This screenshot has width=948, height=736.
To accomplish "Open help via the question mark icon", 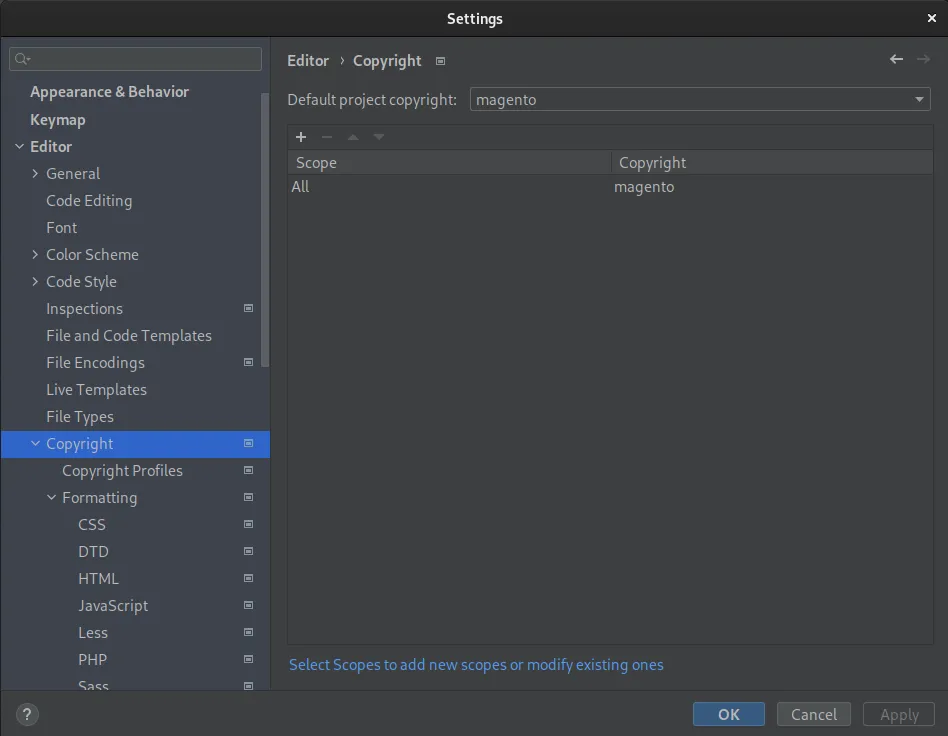I will [x=26, y=714].
